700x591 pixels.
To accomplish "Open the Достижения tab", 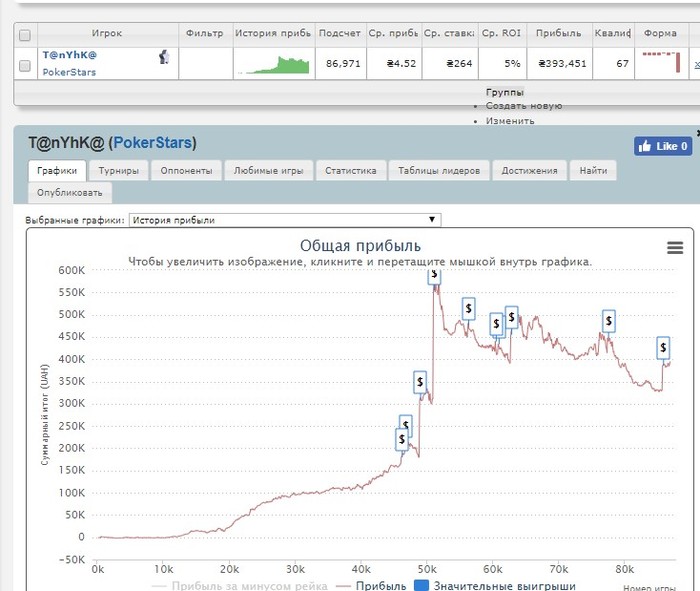I will (529, 171).
